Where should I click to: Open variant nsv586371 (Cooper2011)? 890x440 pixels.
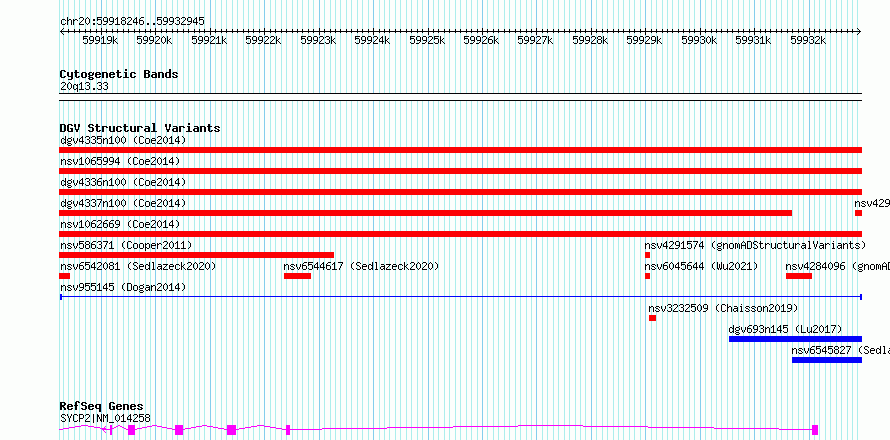click(x=126, y=245)
